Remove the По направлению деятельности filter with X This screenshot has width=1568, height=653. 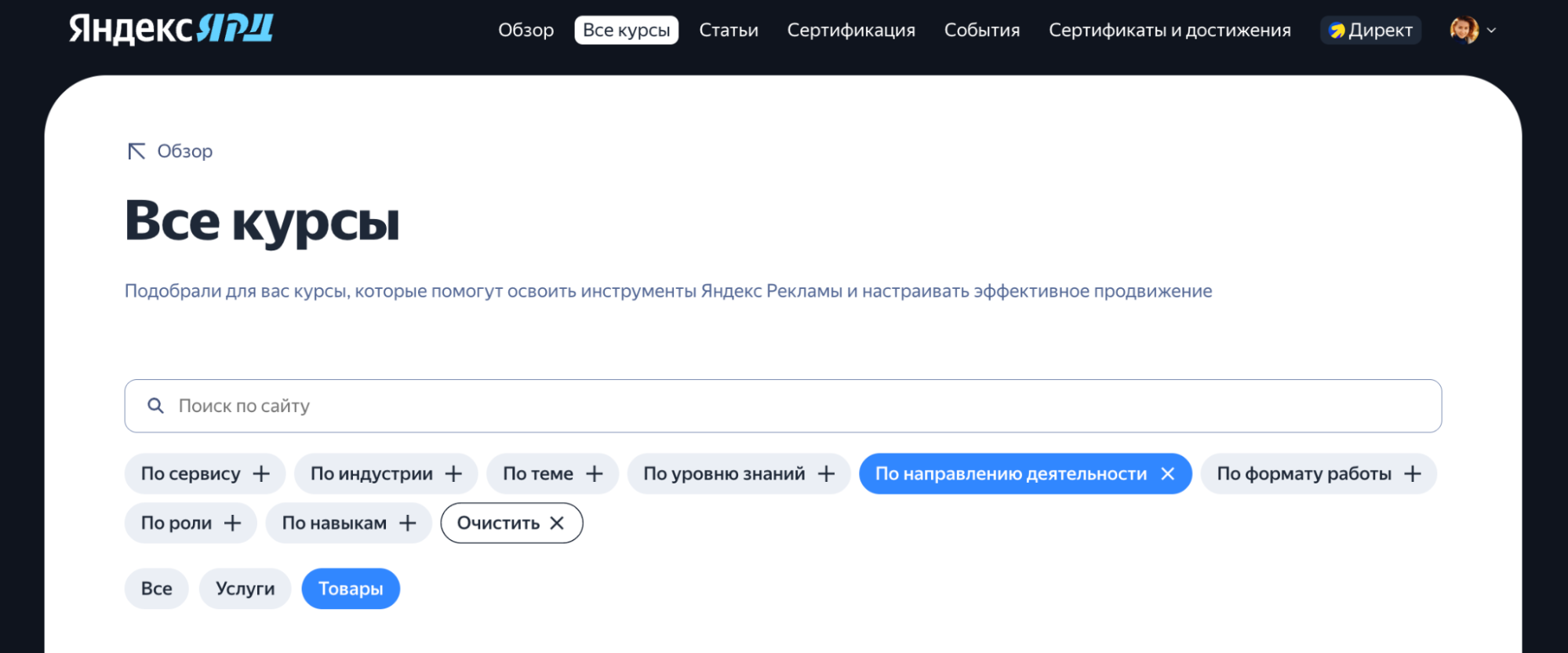[x=1168, y=474]
